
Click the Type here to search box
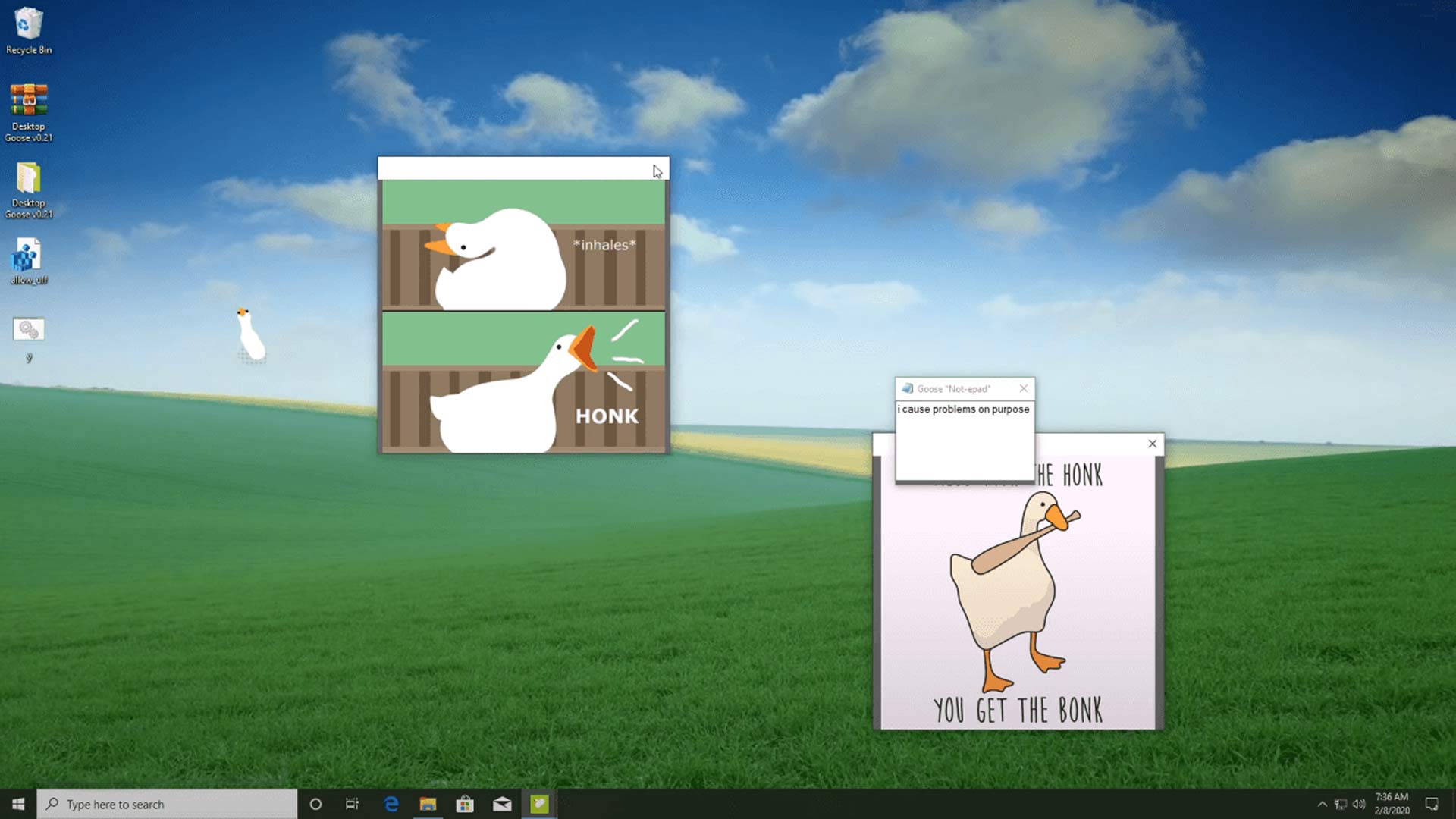point(167,804)
